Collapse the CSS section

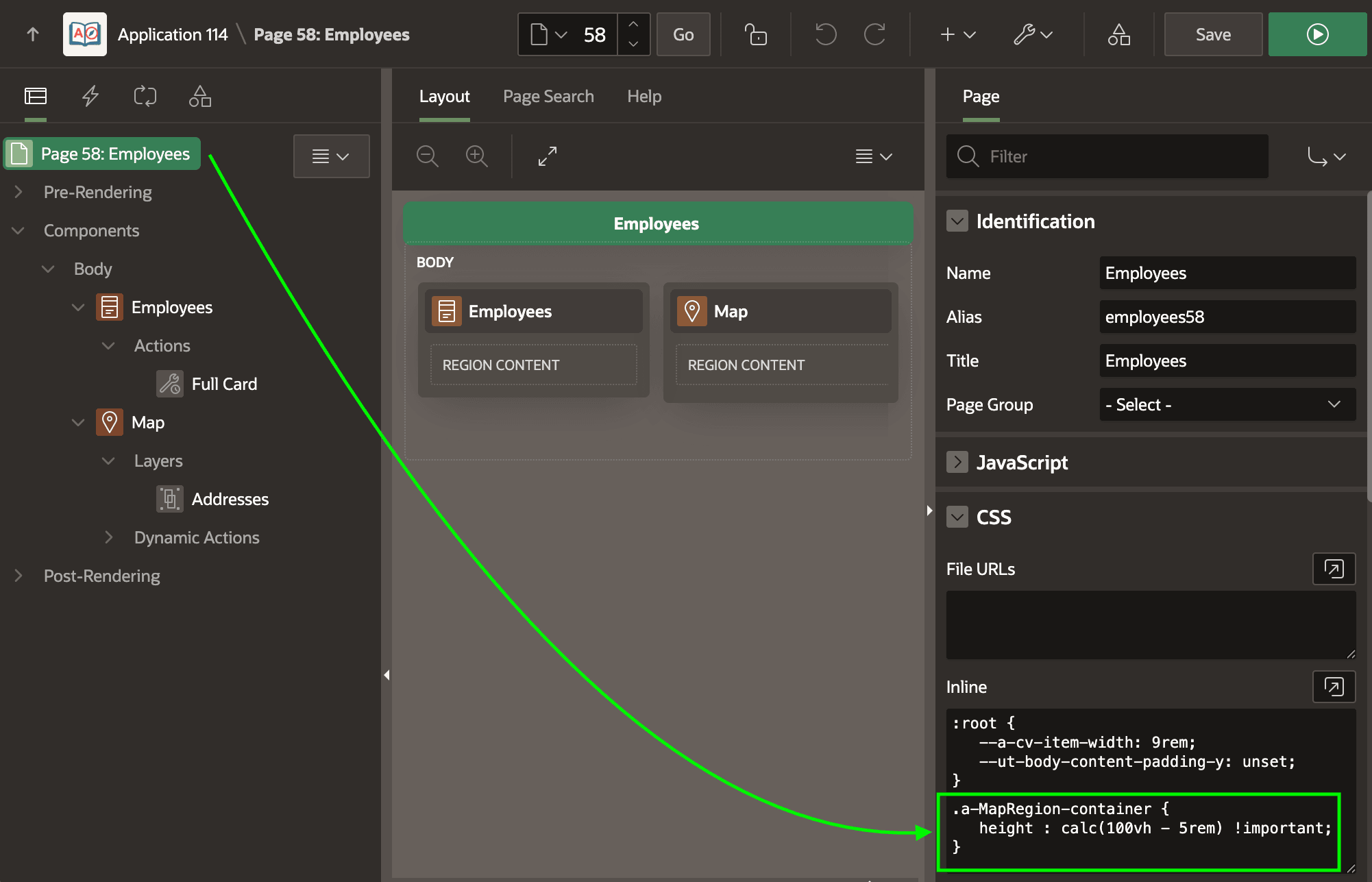coord(957,517)
